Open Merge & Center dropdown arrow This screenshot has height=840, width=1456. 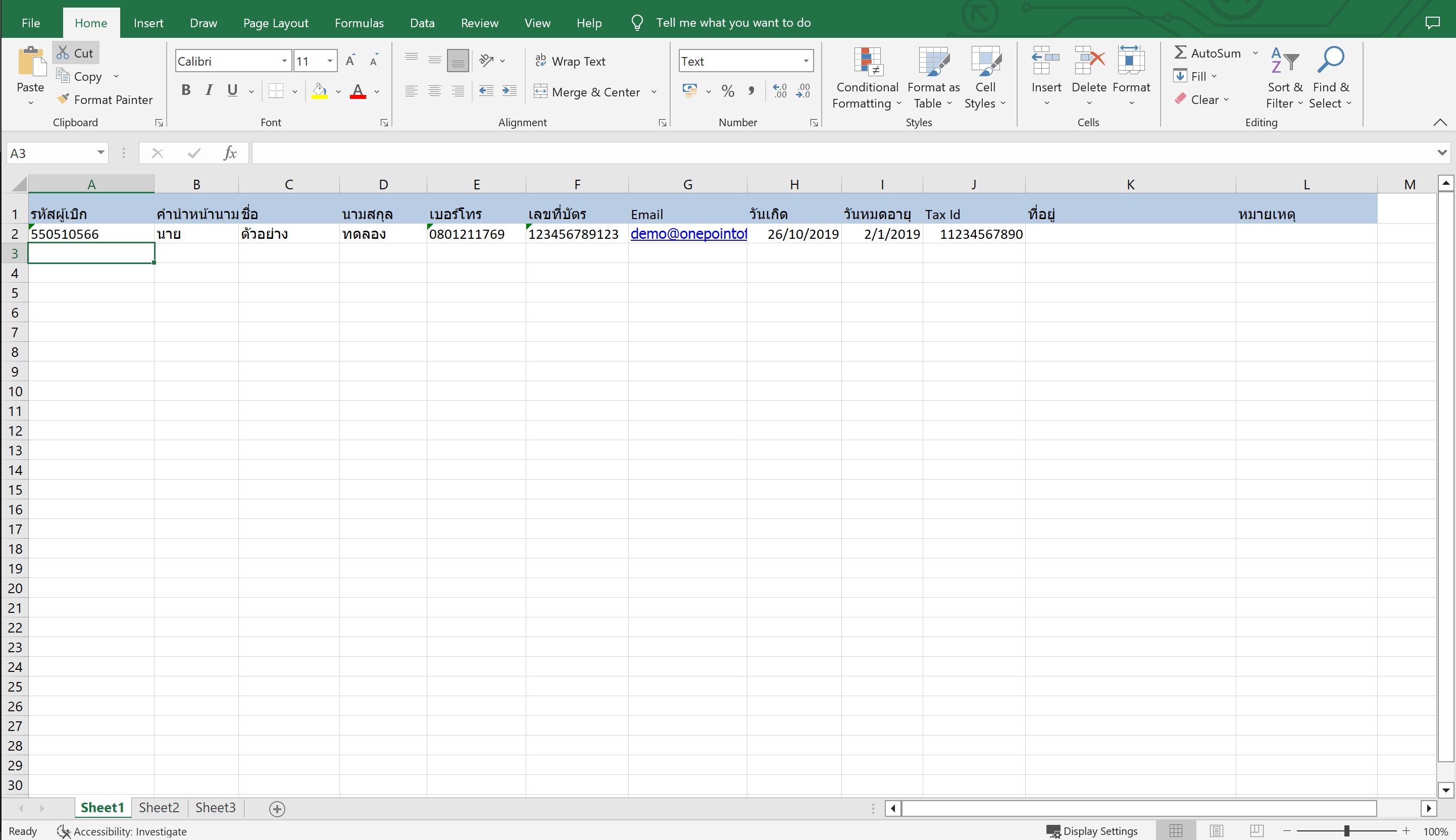(x=654, y=92)
